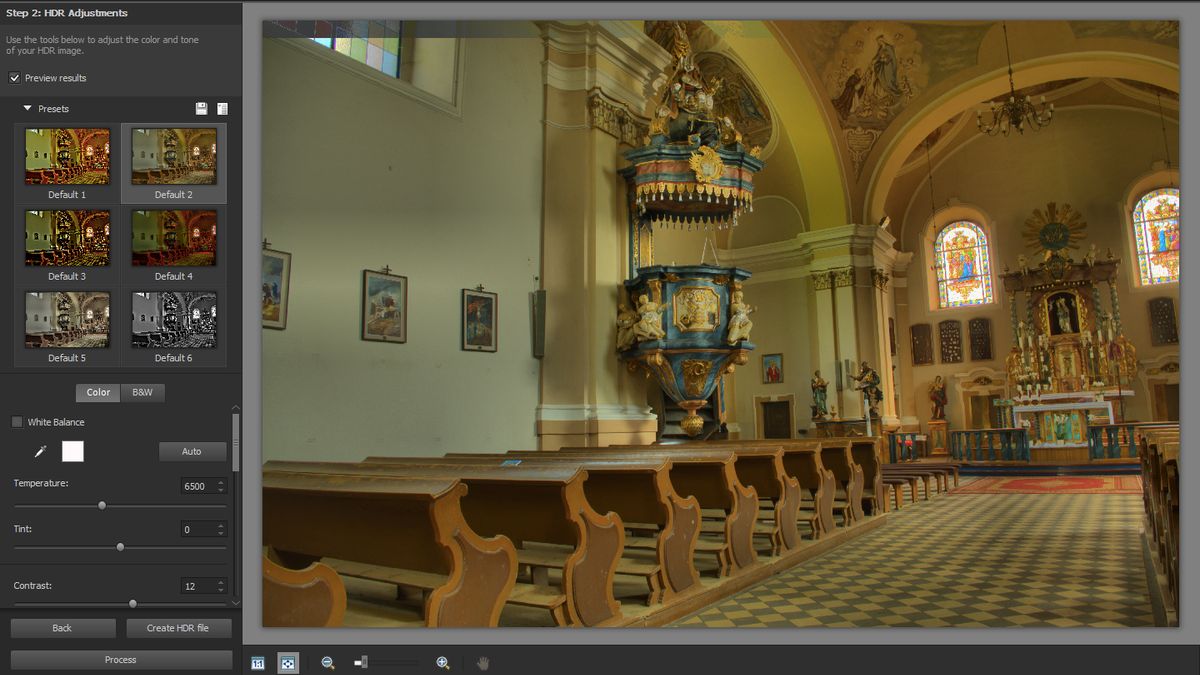The image size is (1200, 675).
Task: Click the white balance color swatch
Action: coord(73,452)
